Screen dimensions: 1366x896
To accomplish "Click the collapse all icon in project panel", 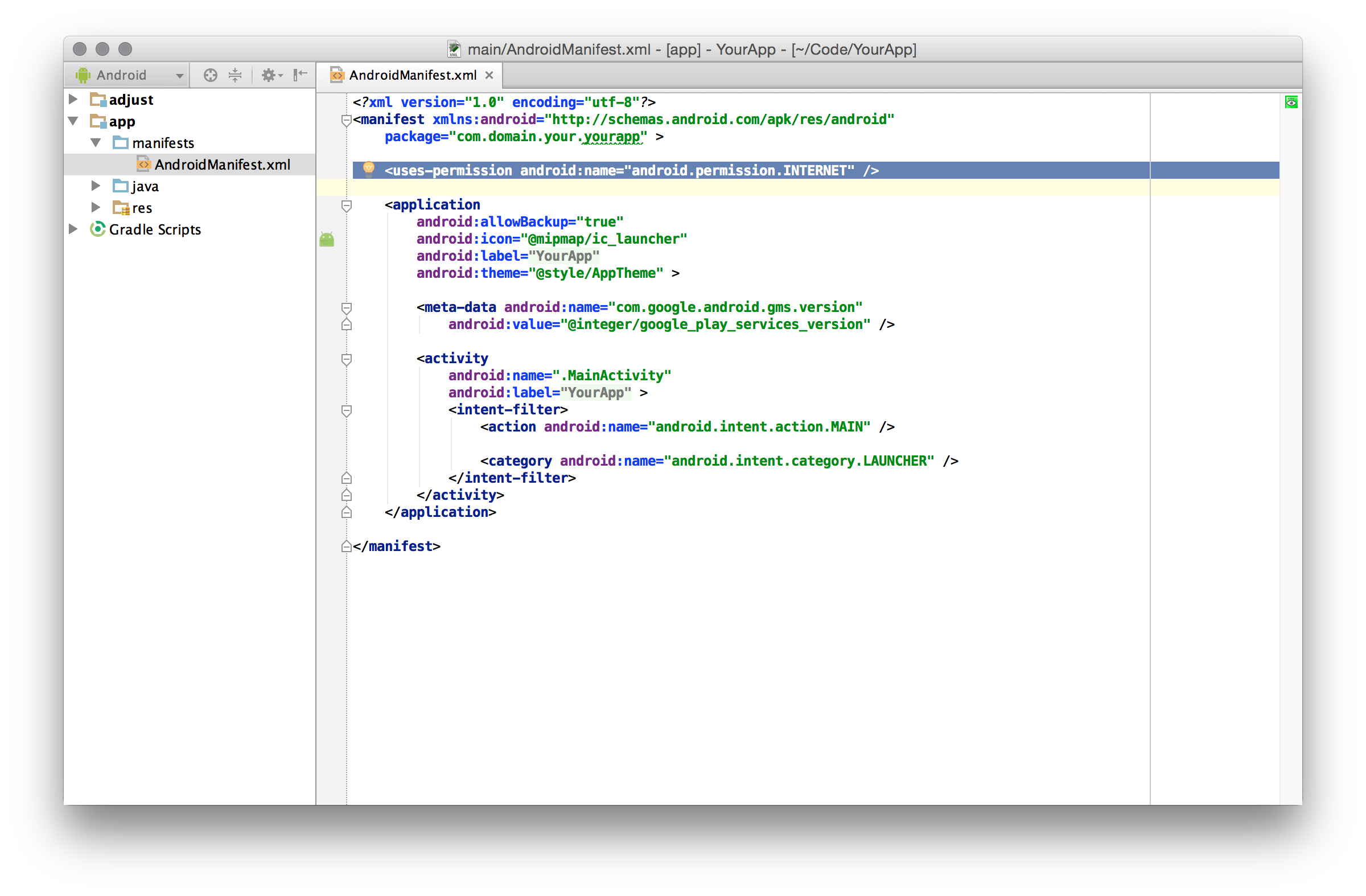I will (x=234, y=75).
